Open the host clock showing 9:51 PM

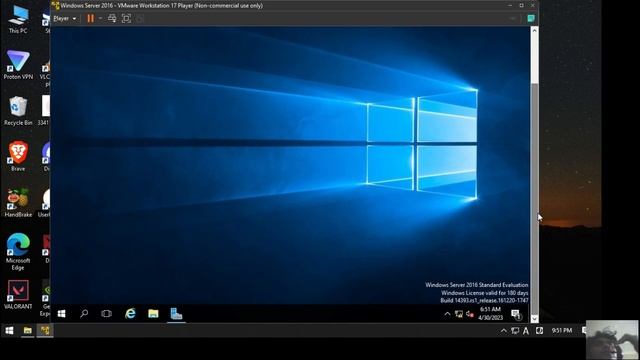tap(562, 331)
